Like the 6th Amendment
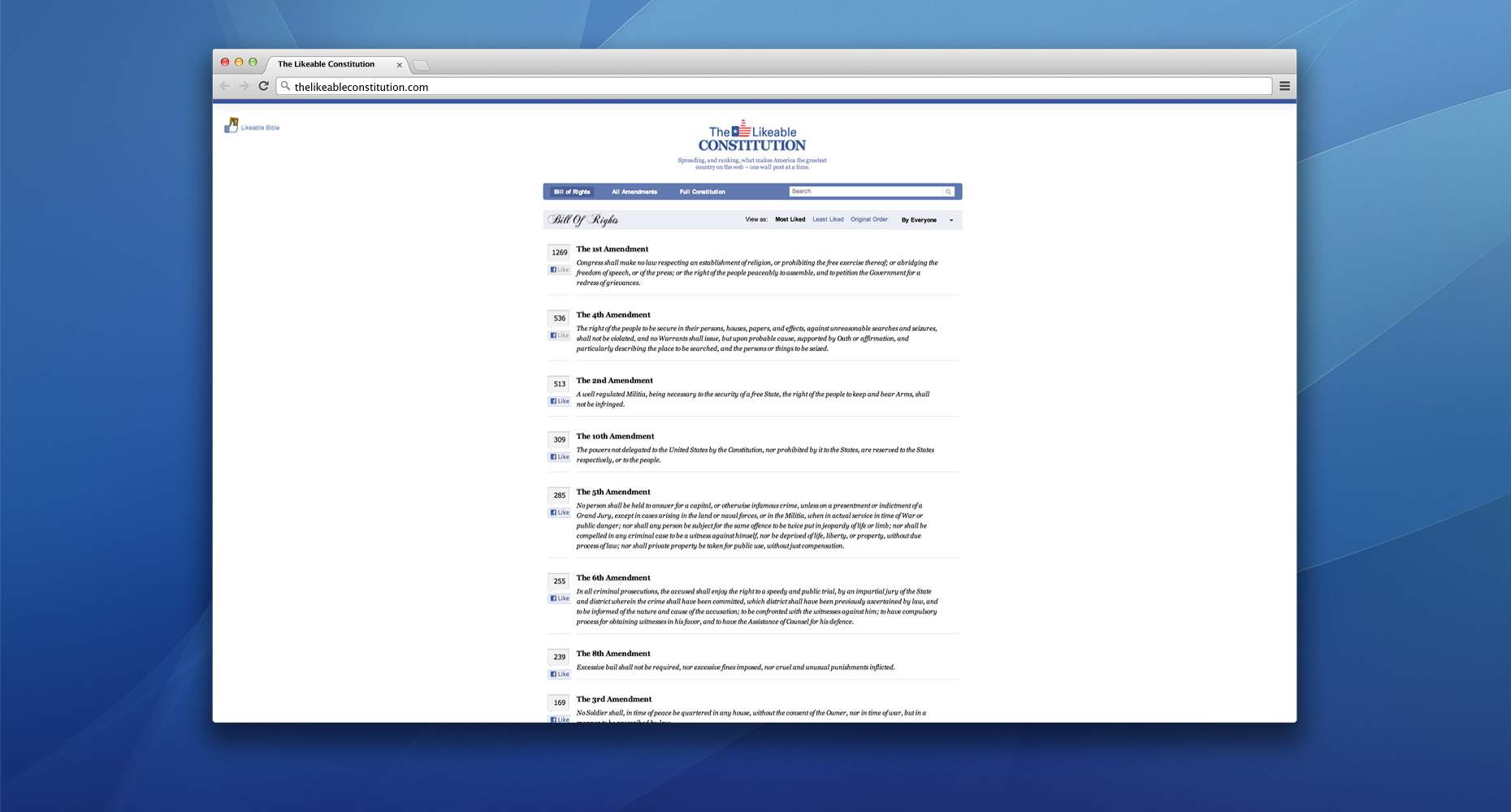This screenshot has width=1511, height=812. [559, 598]
